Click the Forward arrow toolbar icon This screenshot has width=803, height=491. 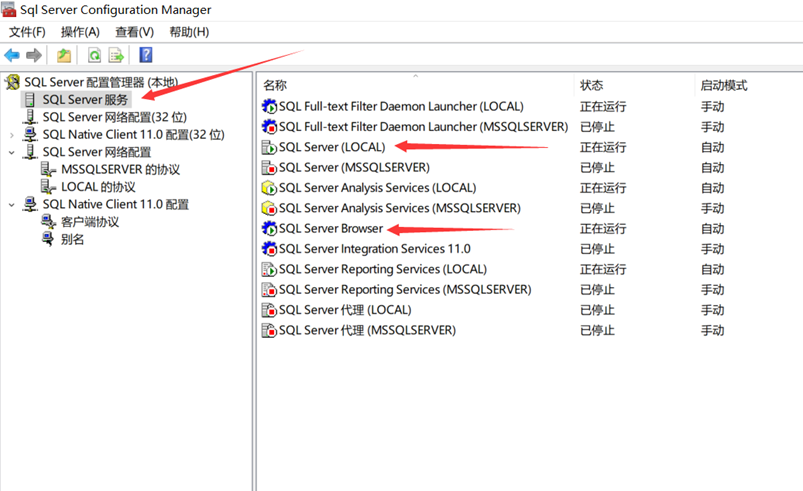click(x=34, y=55)
